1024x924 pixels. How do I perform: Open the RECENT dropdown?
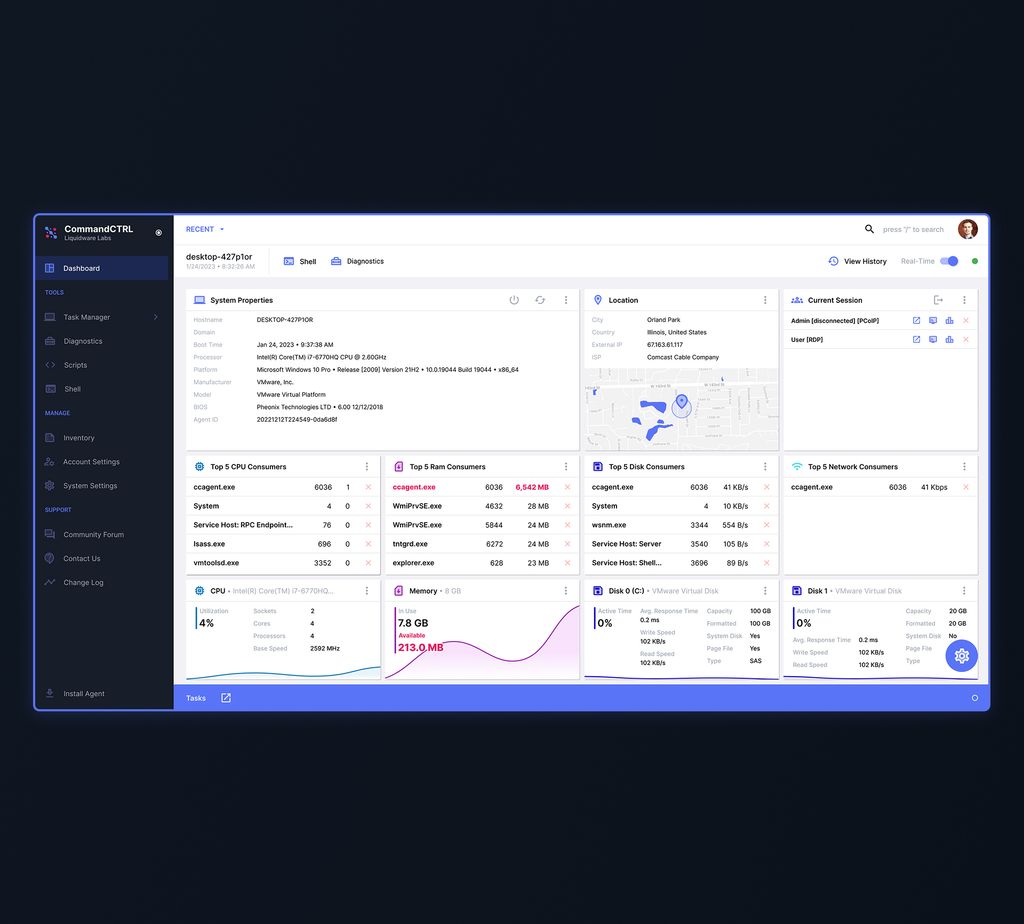(205, 229)
